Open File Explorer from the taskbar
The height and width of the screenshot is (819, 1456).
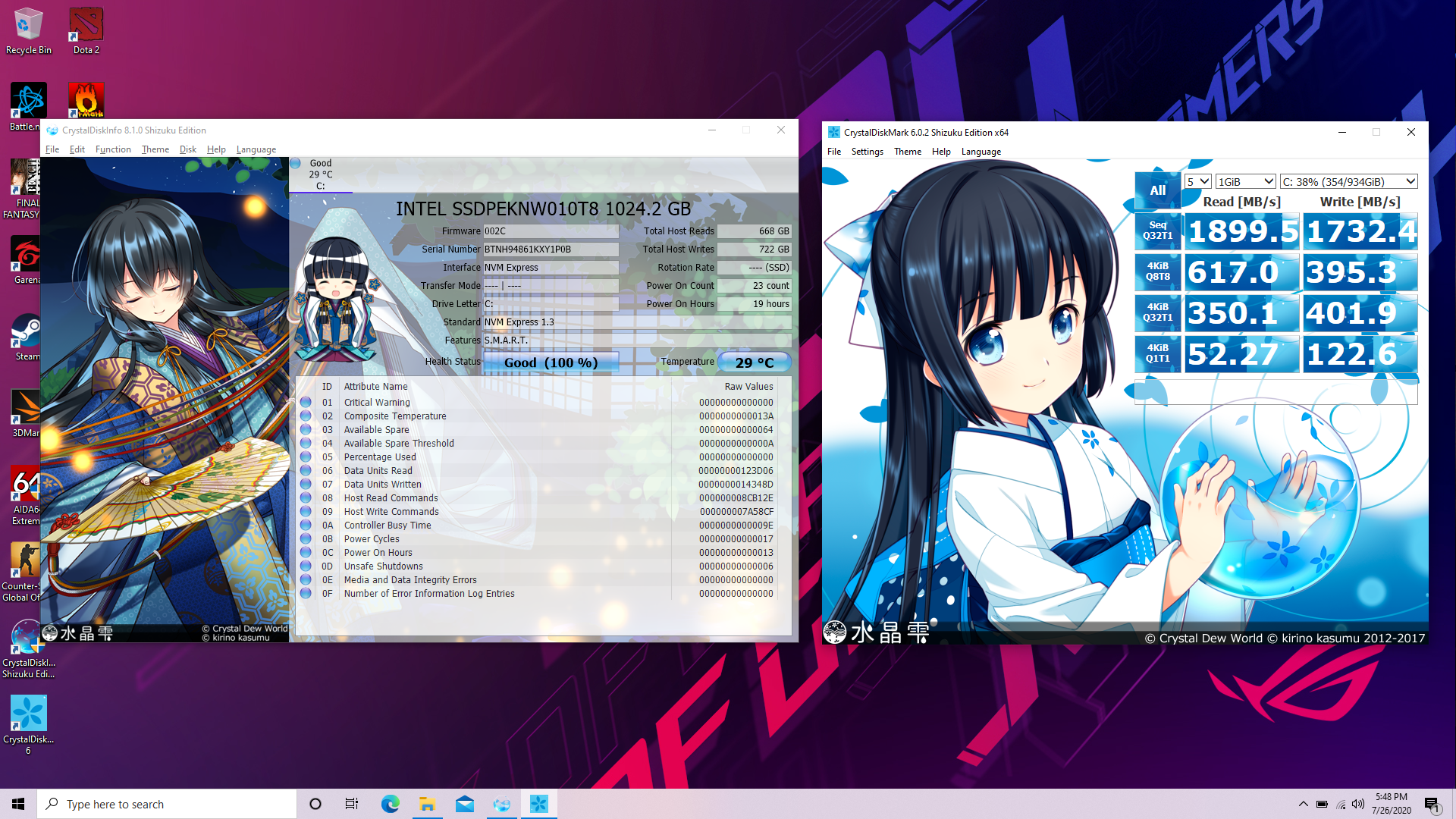click(427, 804)
